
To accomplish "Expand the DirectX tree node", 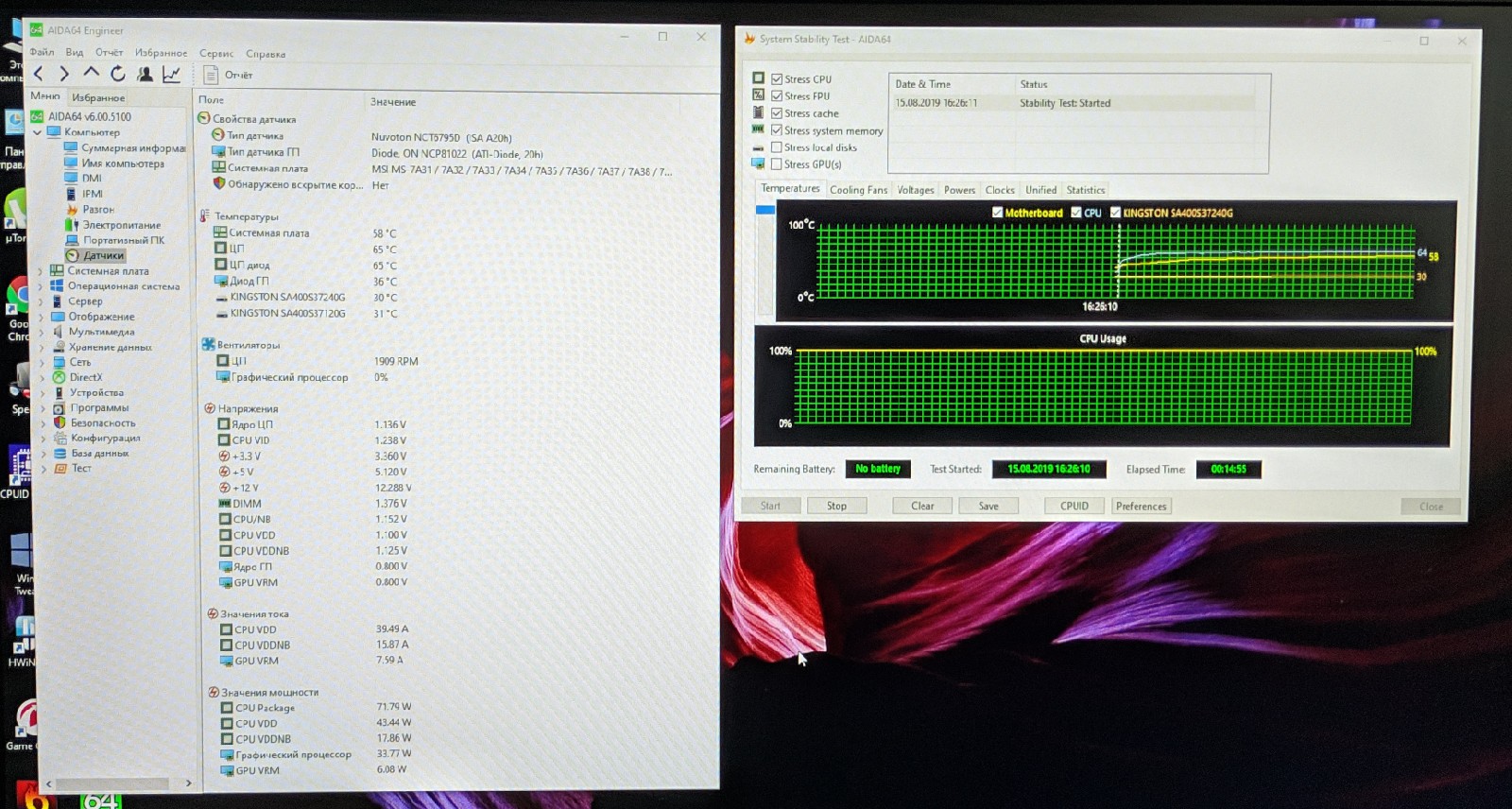I will pyautogui.click(x=41, y=377).
